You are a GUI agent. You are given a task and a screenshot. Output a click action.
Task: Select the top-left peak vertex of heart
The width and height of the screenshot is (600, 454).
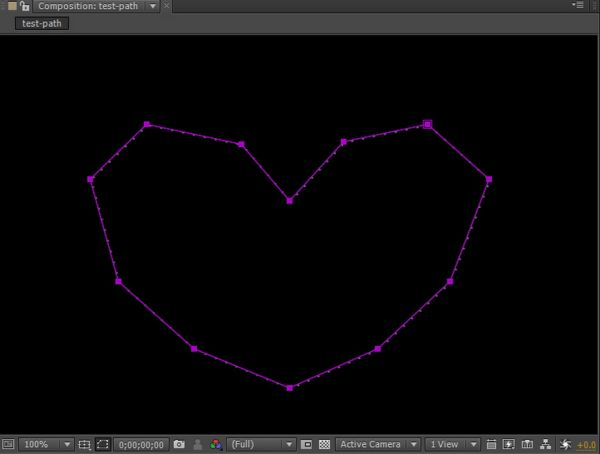[x=147, y=124]
